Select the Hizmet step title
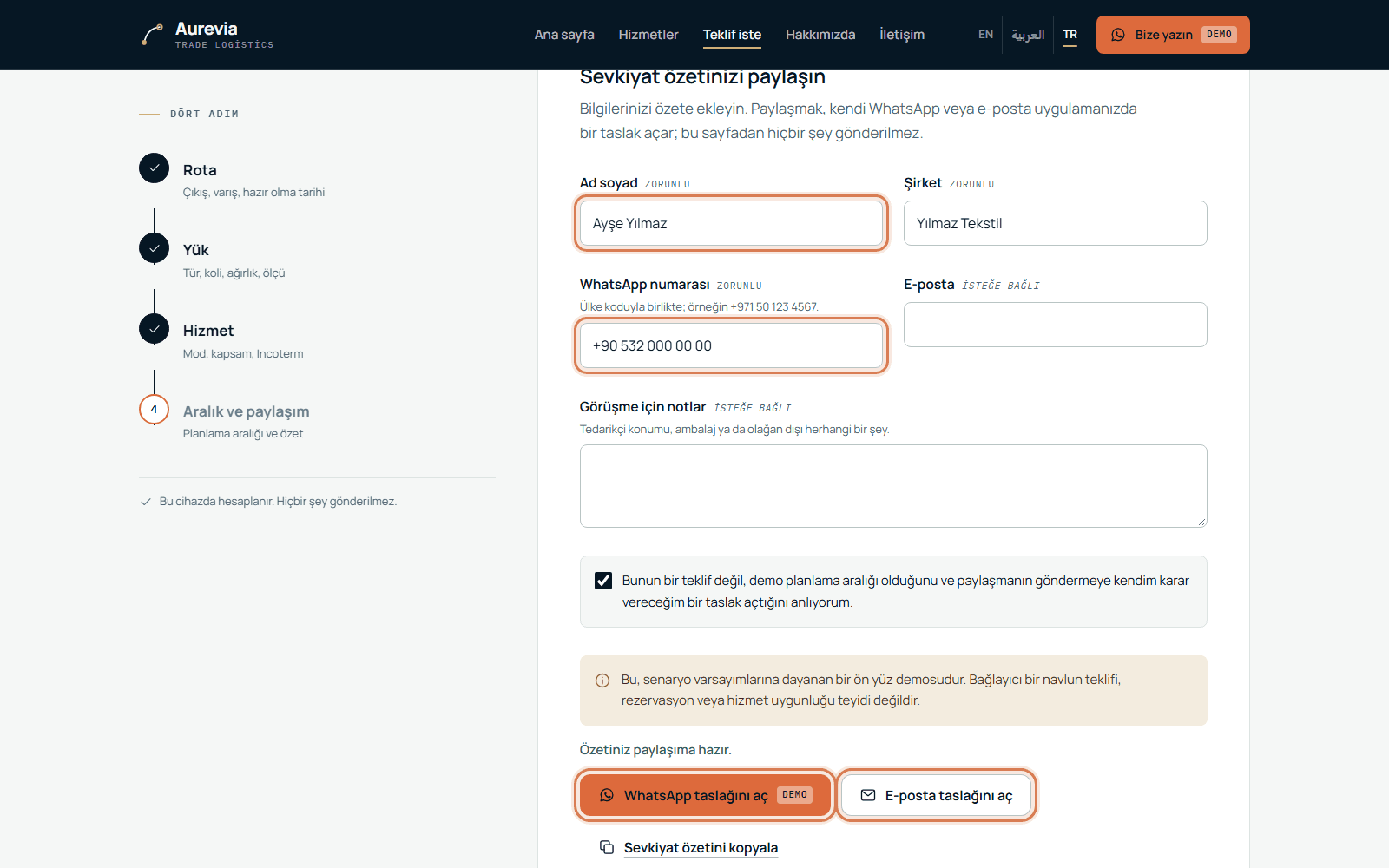 pos(208,331)
